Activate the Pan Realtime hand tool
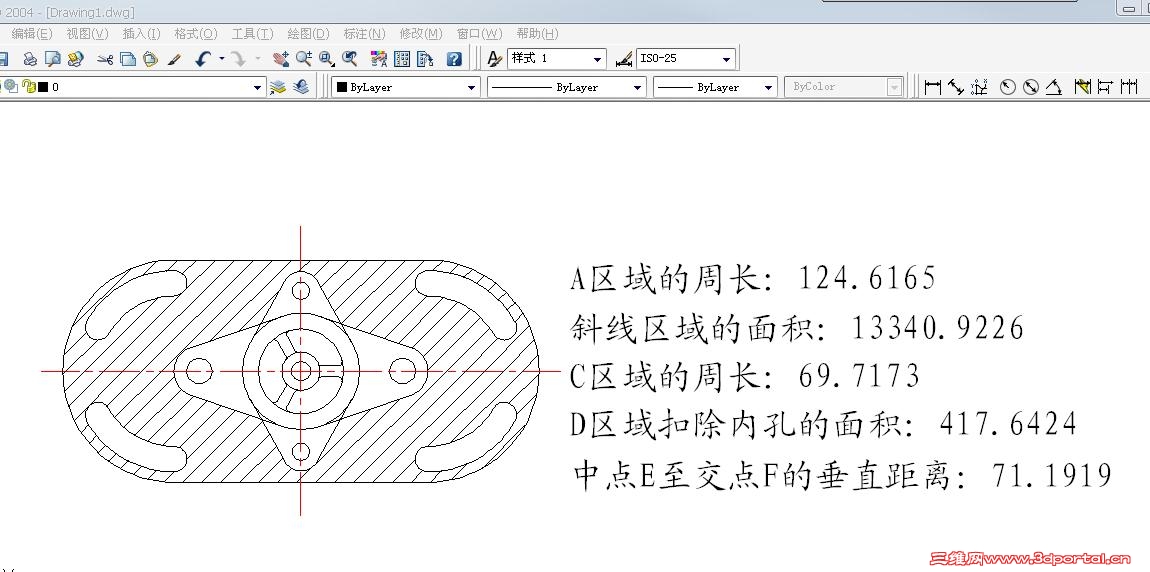This screenshot has height=572, width=1150. (280, 59)
